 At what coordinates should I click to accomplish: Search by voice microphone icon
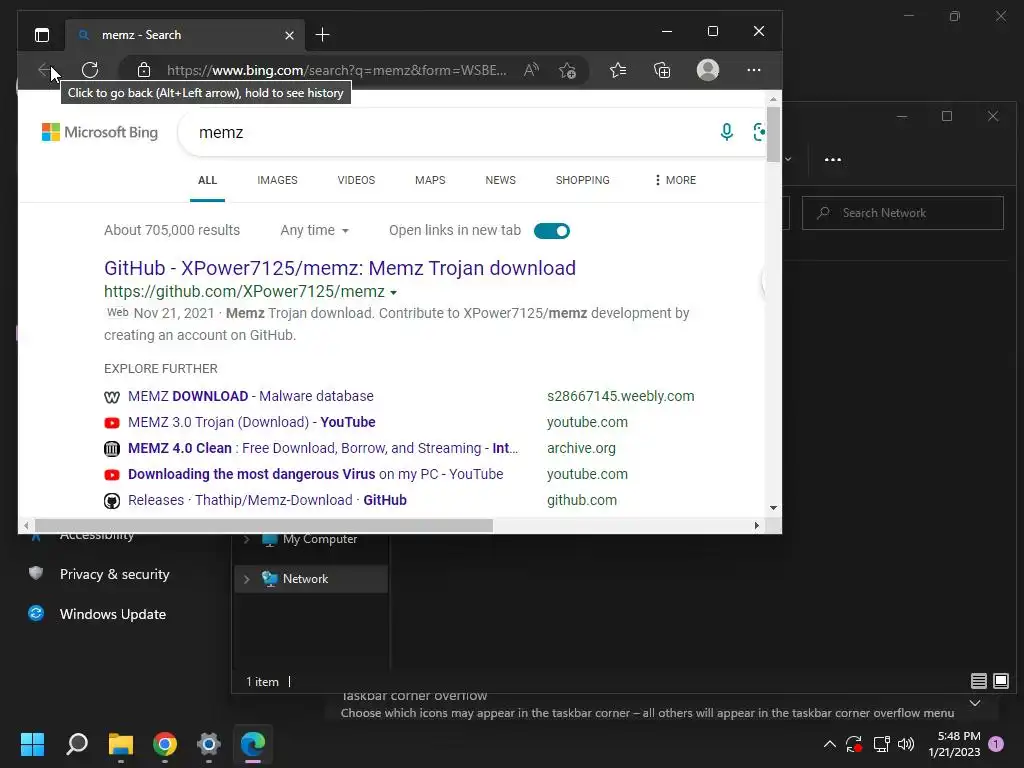point(726,132)
